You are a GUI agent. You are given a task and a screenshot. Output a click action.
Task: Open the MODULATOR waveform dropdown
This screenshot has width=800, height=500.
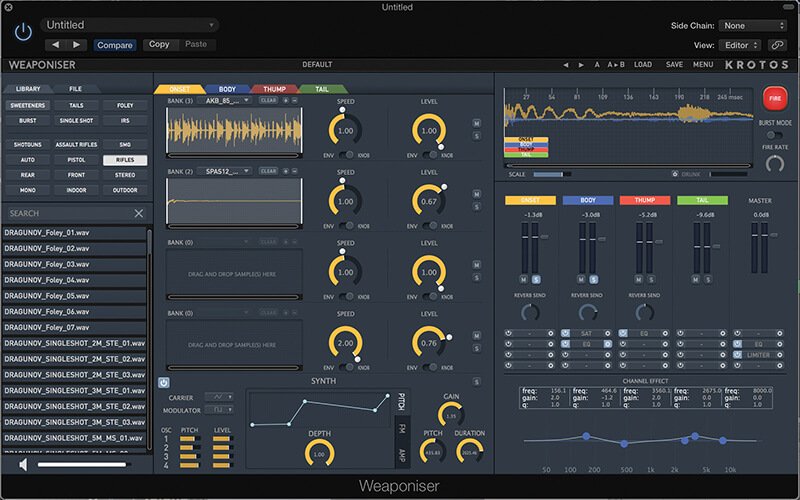pyautogui.click(x=219, y=409)
